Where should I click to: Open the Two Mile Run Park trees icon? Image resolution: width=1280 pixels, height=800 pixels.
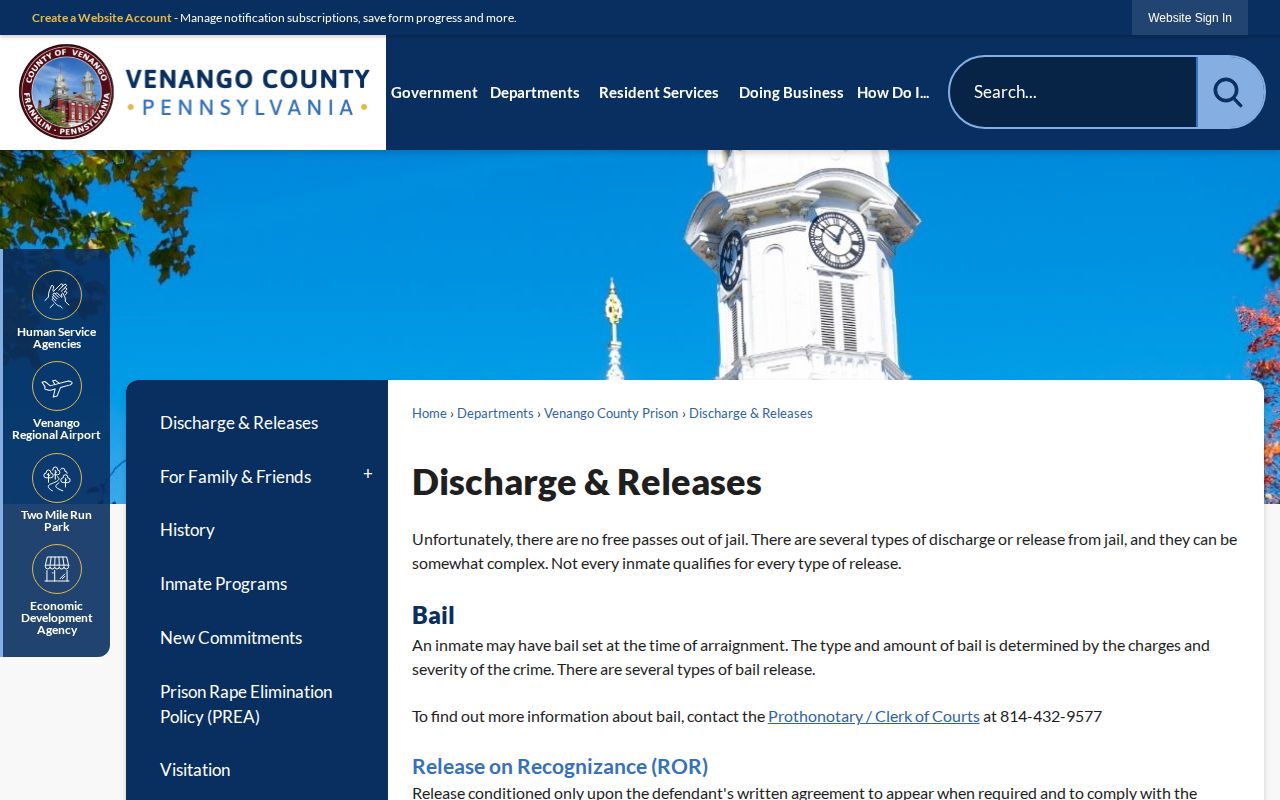tap(57, 478)
